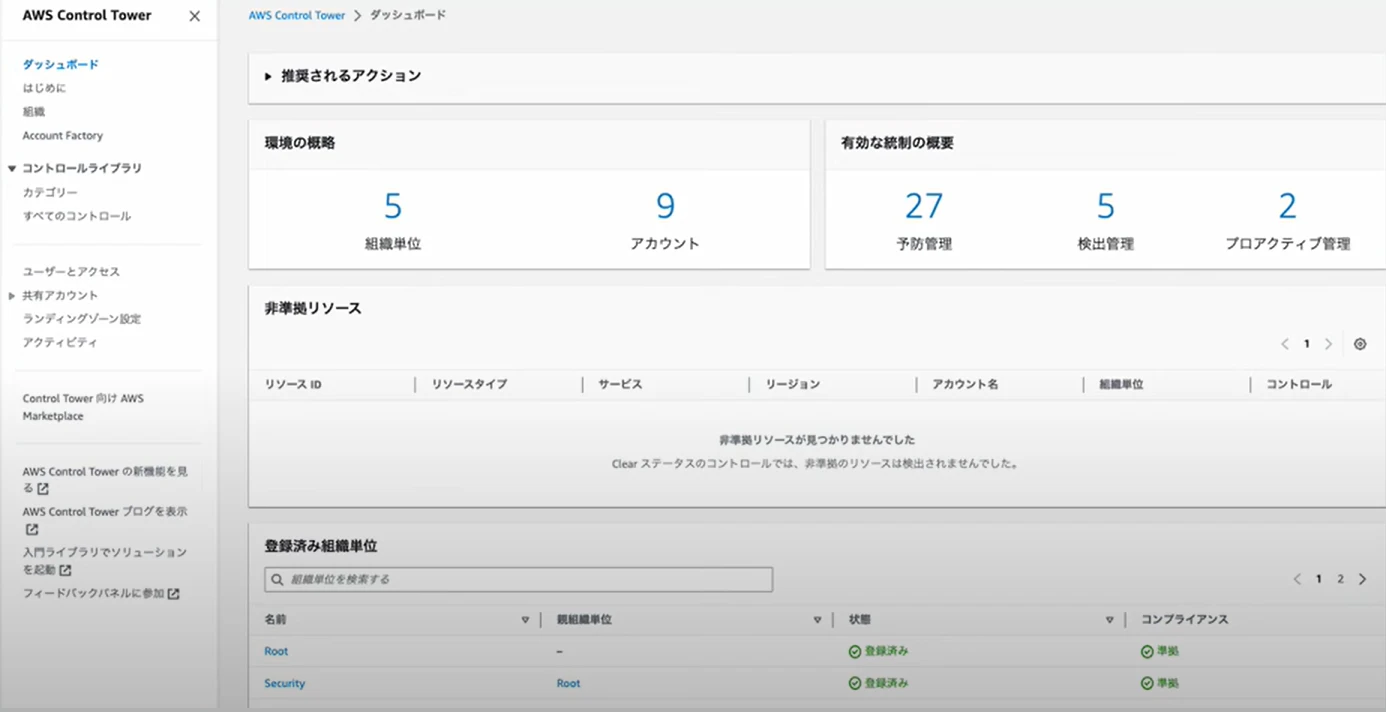Screen dimensions: 1386x712
Task: Close the AWS Control Tower side navigation
Action: (x=194, y=16)
